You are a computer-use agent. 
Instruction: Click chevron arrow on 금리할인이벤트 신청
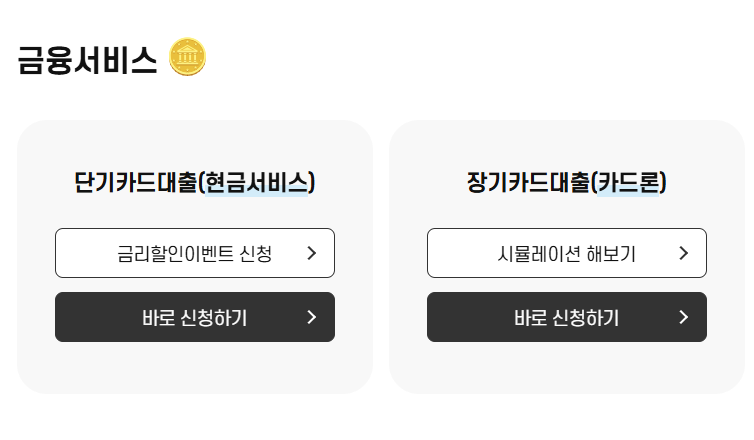tap(312, 253)
